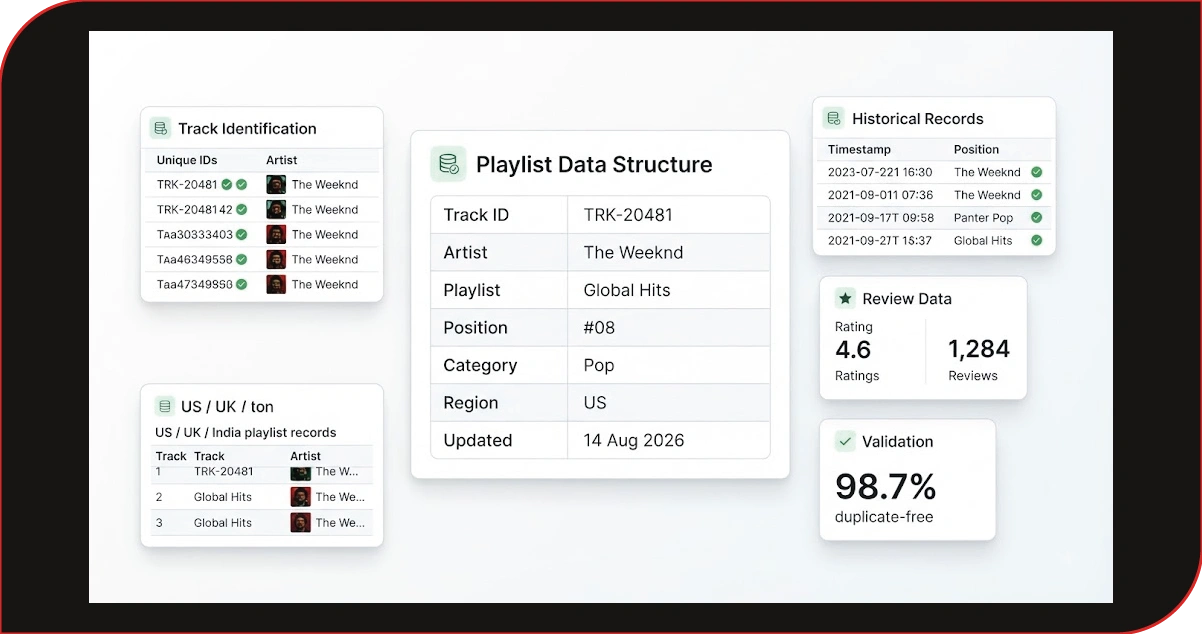
Task: Click Position label in Playlist Data Structure
Action: pyautogui.click(x=476, y=328)
